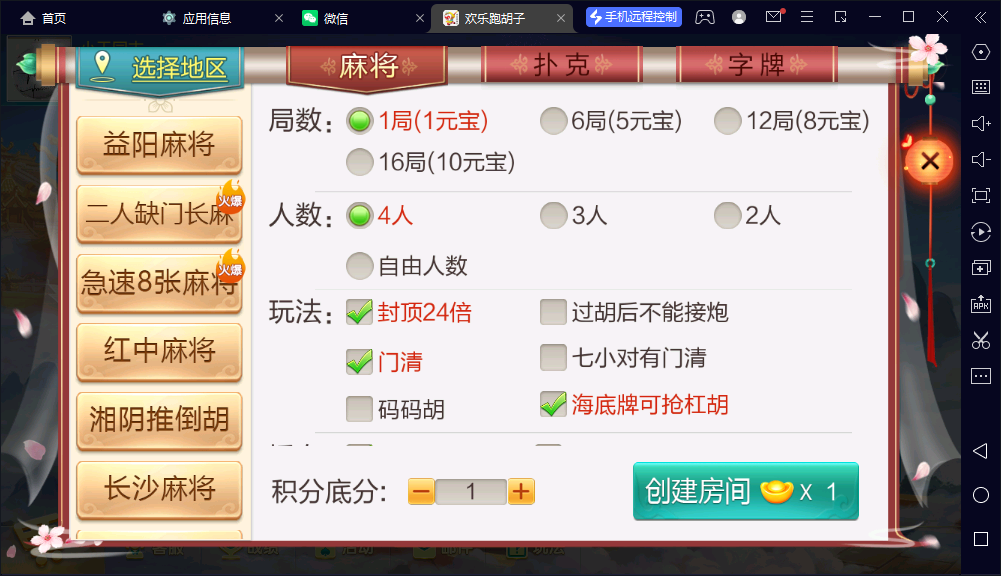Switch to the 扑克 tab

pos(561,64)
